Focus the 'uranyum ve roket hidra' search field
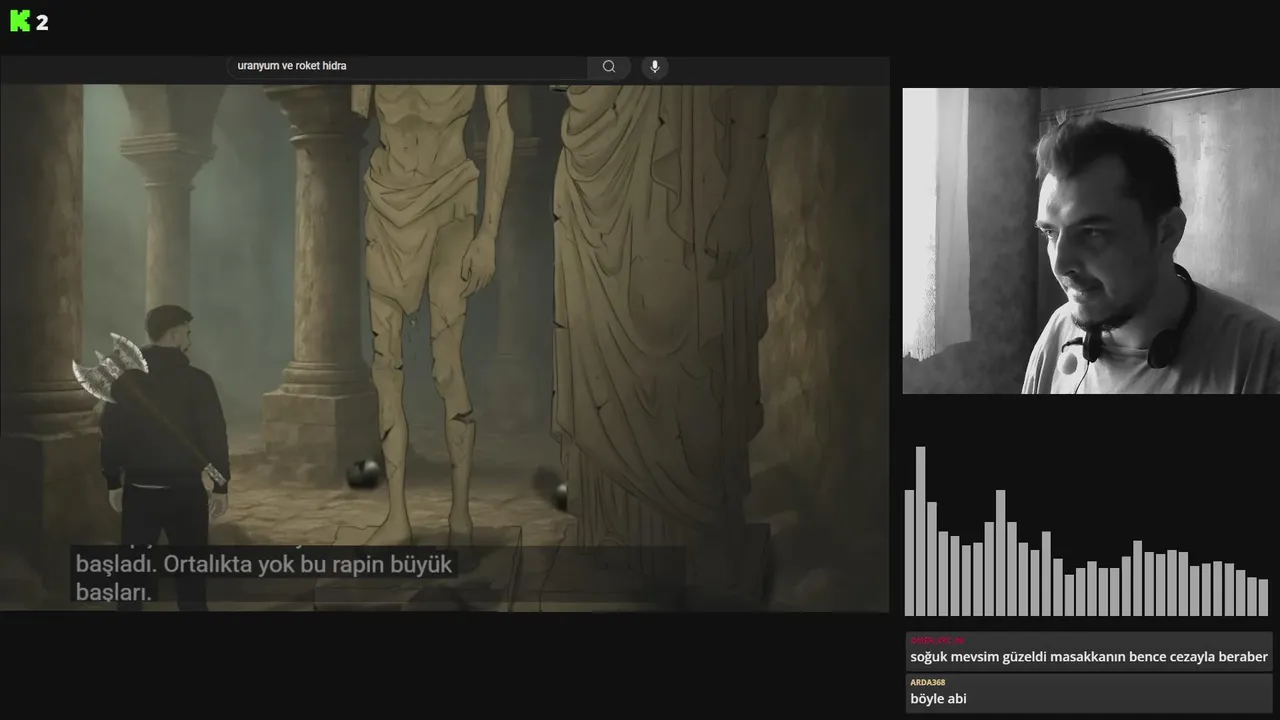Image resolution: width=1280 pixels, height=720 pixels. point(408,66)
